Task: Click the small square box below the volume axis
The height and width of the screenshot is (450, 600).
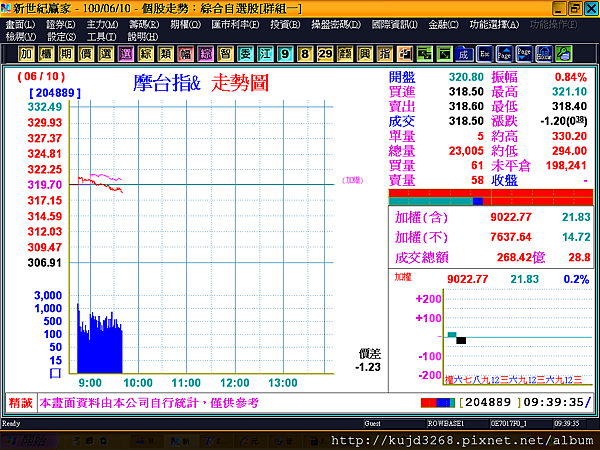Action: tap(55, 373)
